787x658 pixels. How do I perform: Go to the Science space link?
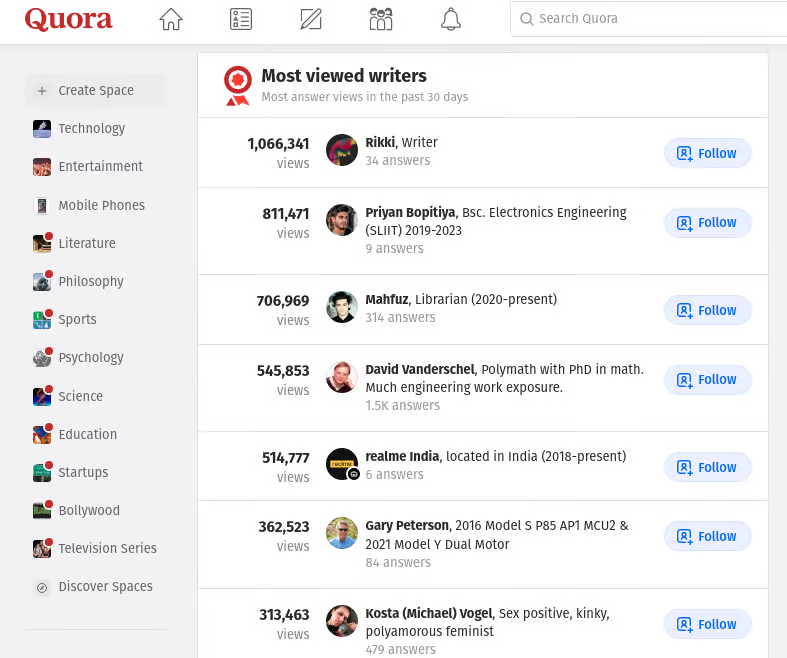click(x=80, y=397)
